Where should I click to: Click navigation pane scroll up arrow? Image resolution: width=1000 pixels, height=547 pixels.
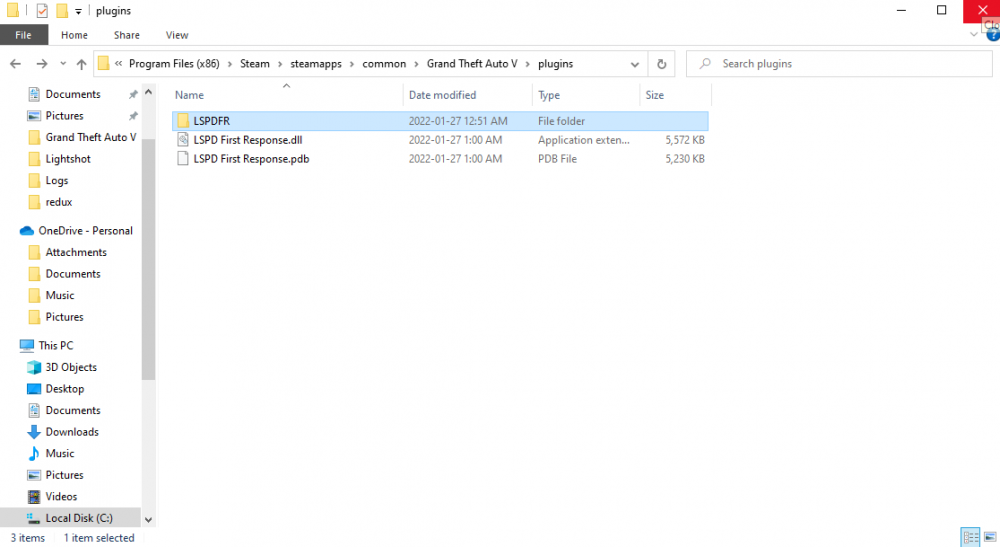pos(149,92)
